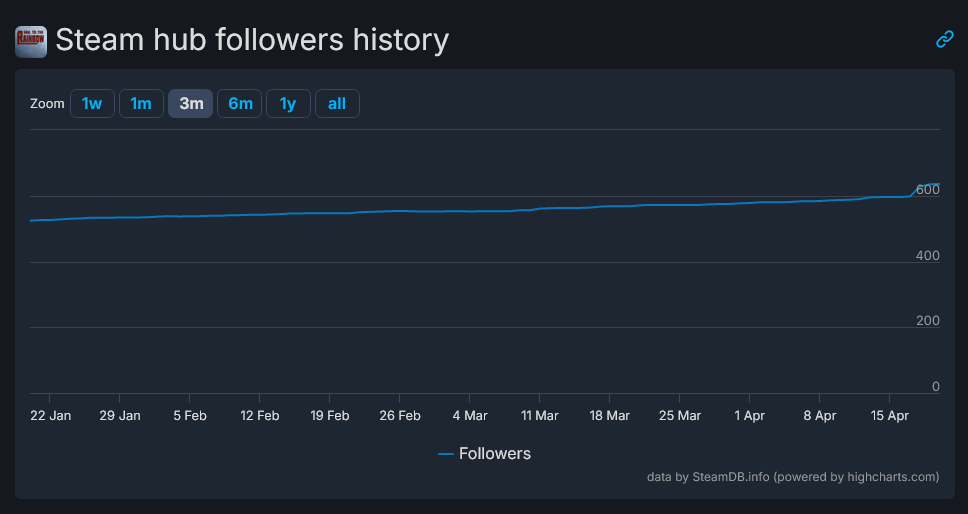
Task: Click the permalink chain icon
Action: [944, 39]
